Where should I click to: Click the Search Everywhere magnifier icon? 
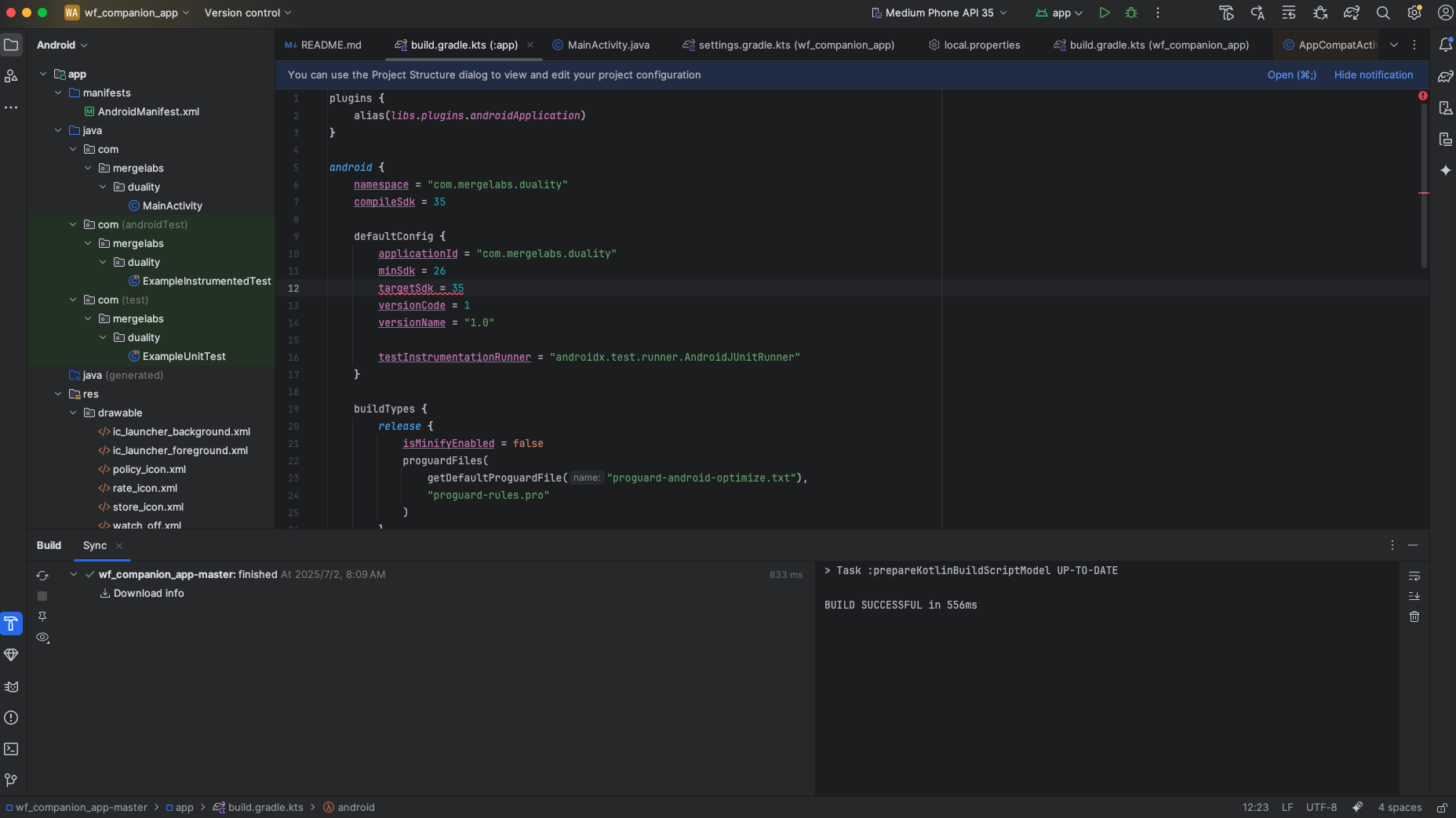coord(1383,13)
